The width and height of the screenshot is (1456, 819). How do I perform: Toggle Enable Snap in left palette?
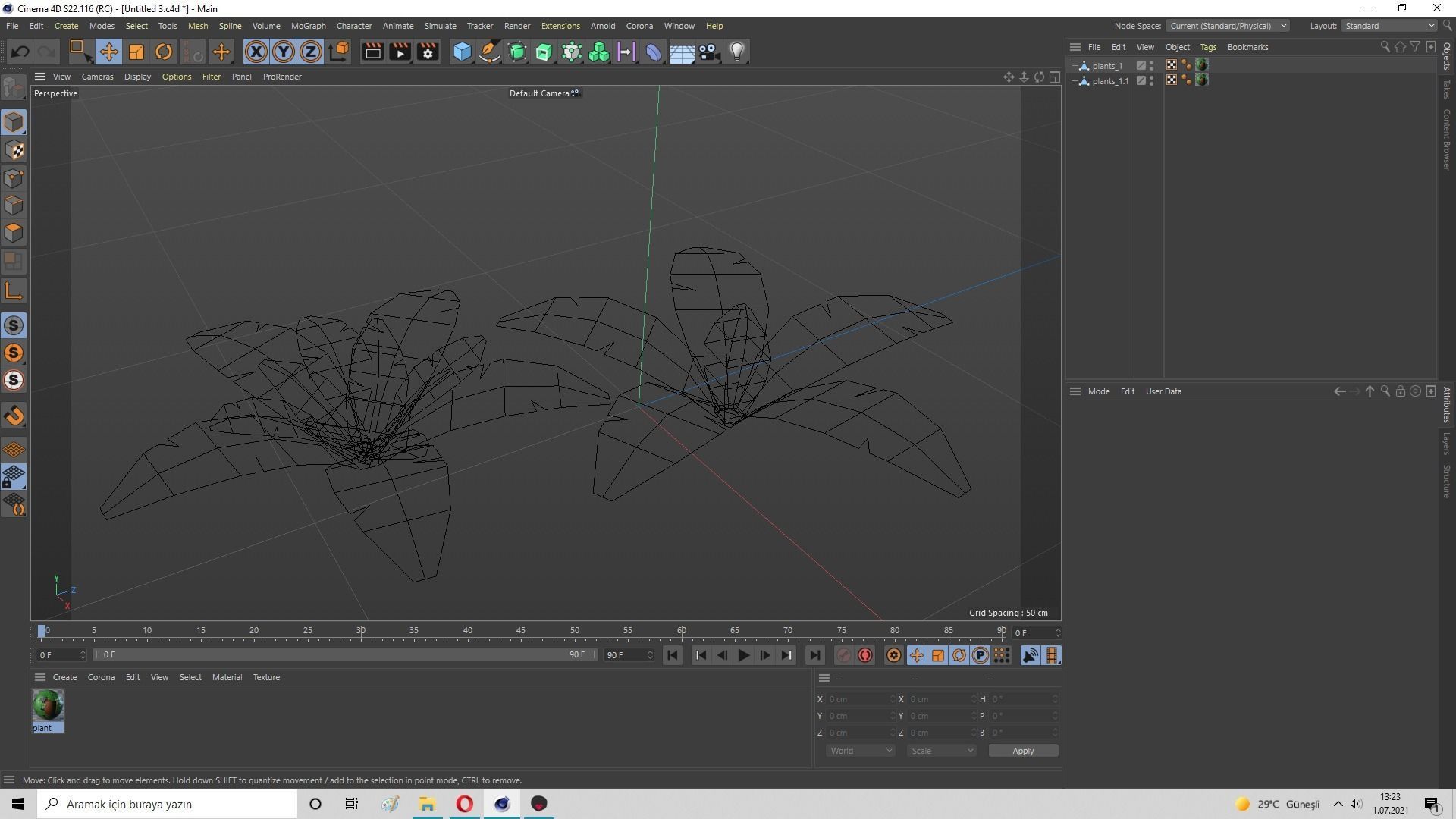[x=14, y=325]
